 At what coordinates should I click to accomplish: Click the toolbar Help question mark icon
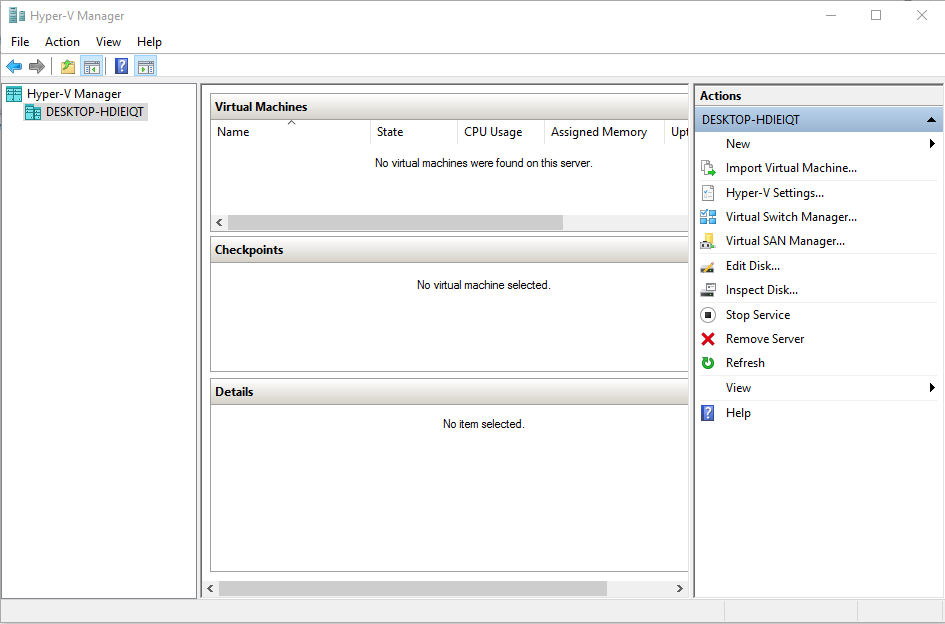(121, 66)
